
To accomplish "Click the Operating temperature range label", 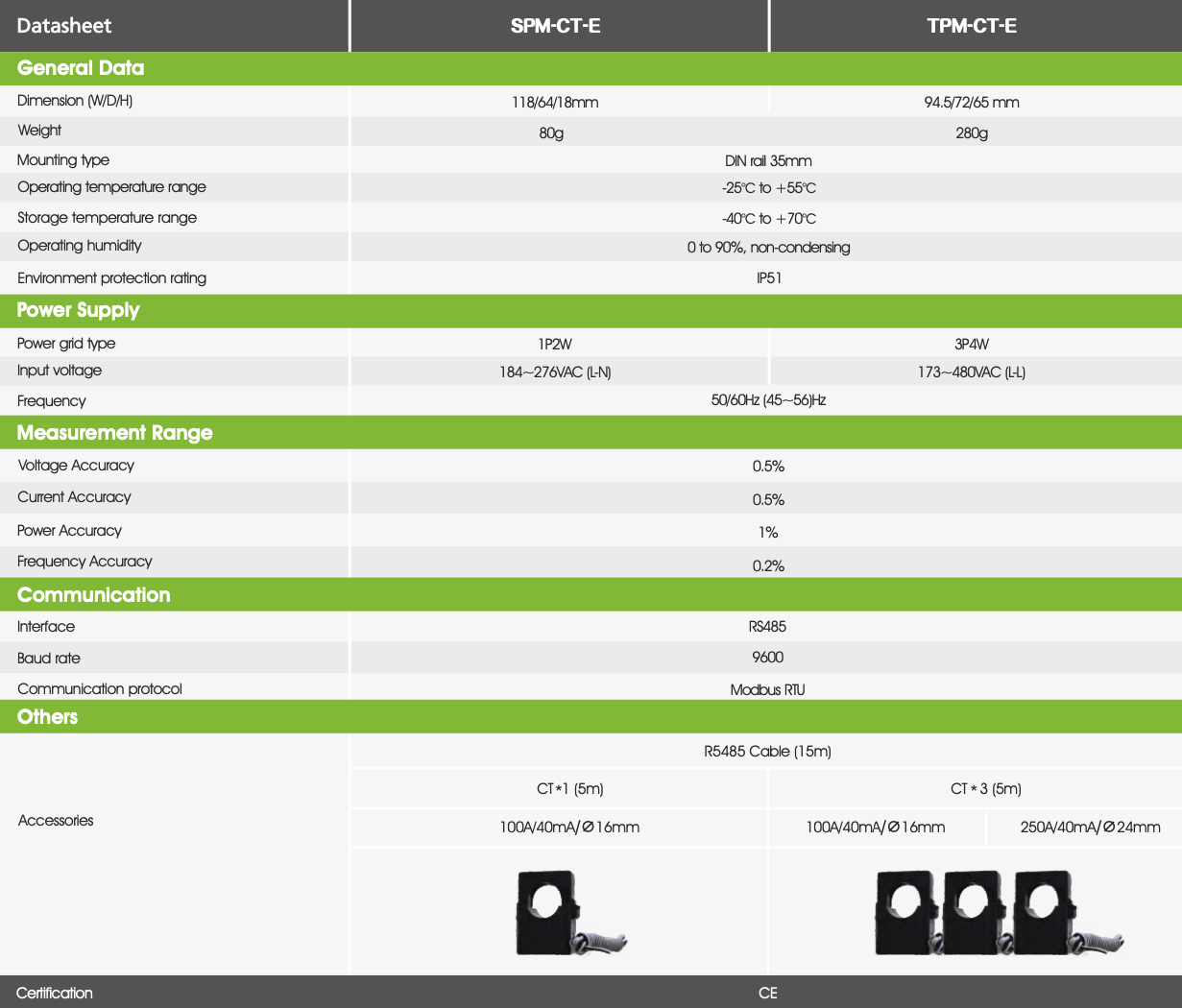I will (x=111, y=187).
